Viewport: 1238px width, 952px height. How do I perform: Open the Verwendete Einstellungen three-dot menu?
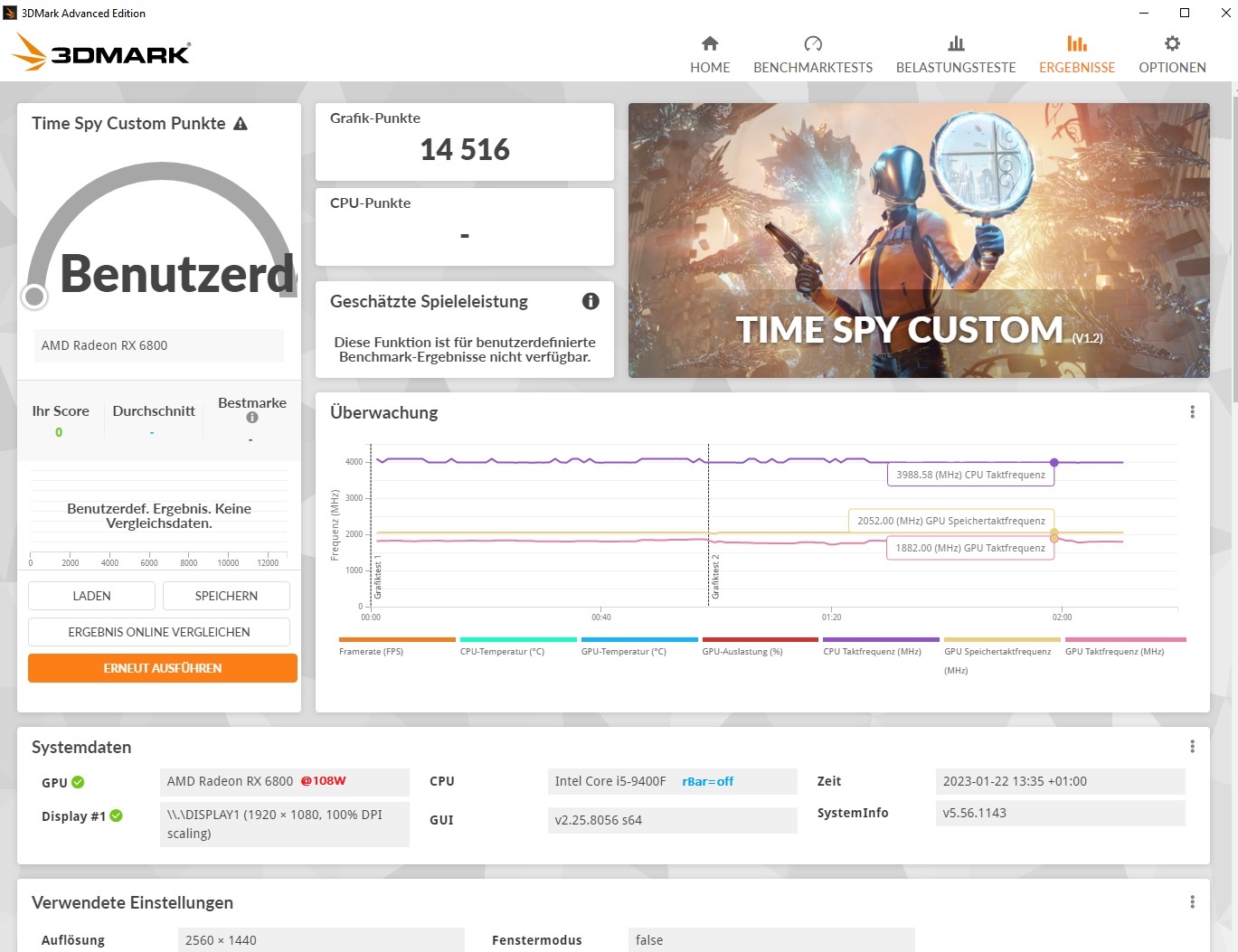1192,901
